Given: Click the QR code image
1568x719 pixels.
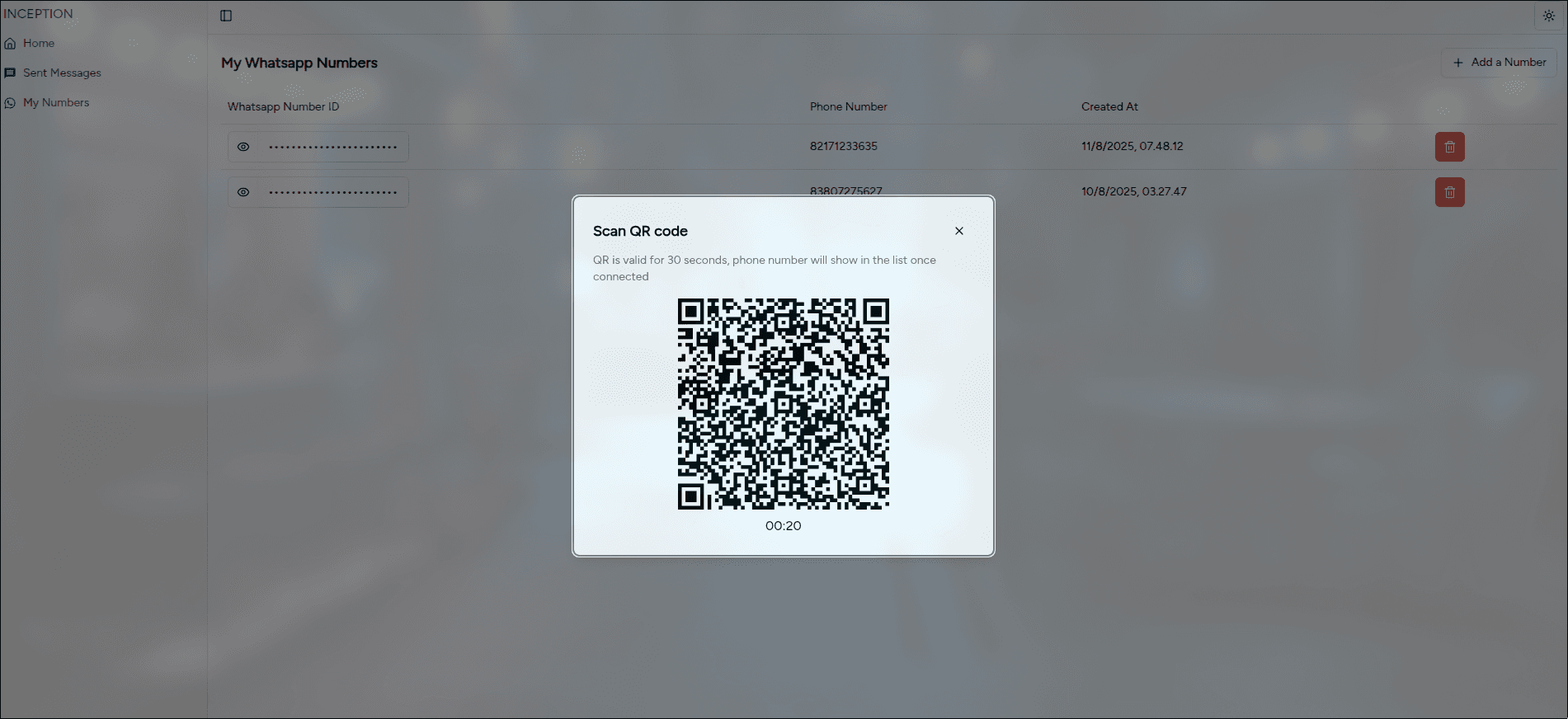Looking at the screenshot, I should (x=784, y=404).
